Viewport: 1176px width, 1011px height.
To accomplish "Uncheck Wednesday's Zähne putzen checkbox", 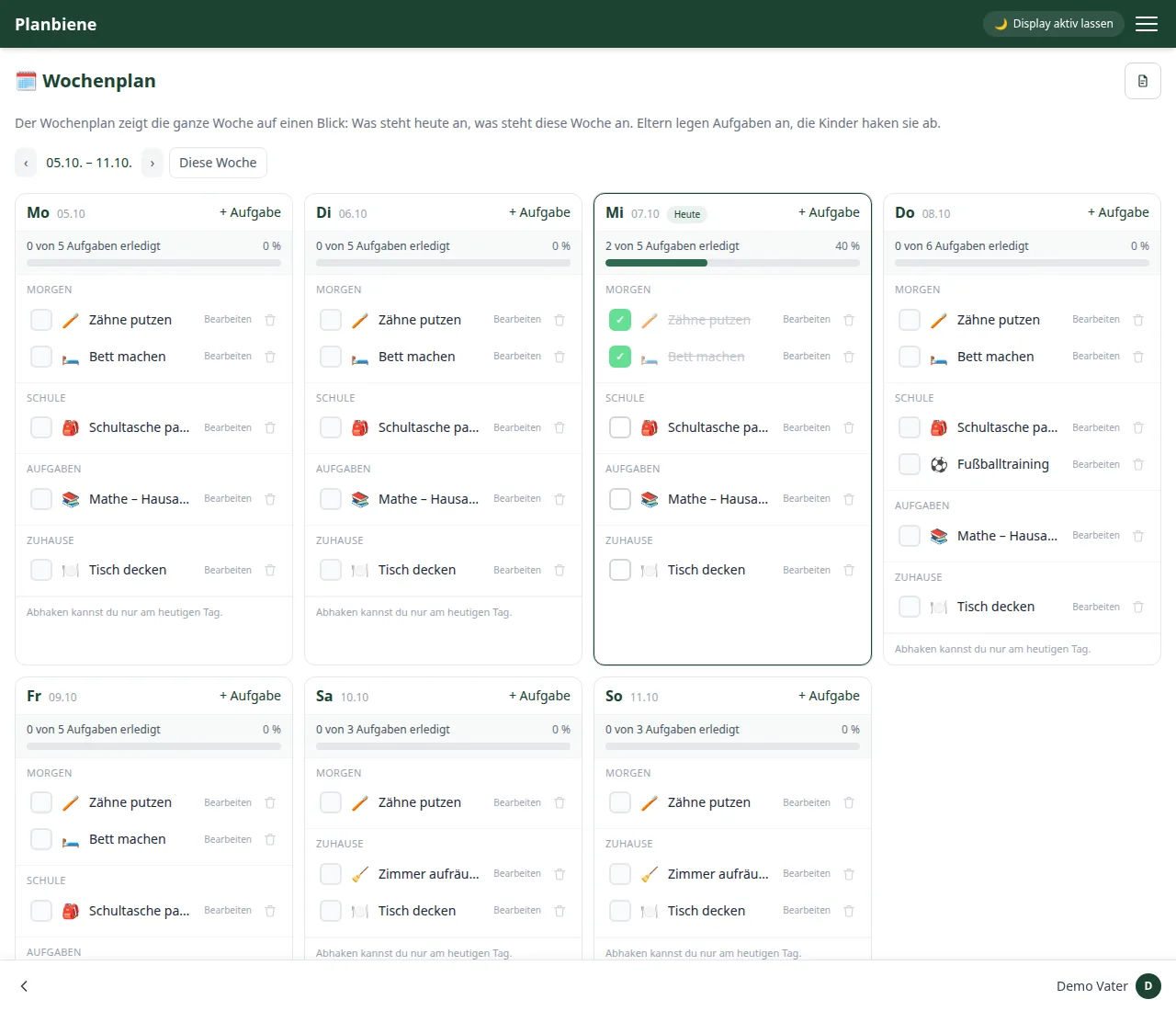I will tap(620, 320).
